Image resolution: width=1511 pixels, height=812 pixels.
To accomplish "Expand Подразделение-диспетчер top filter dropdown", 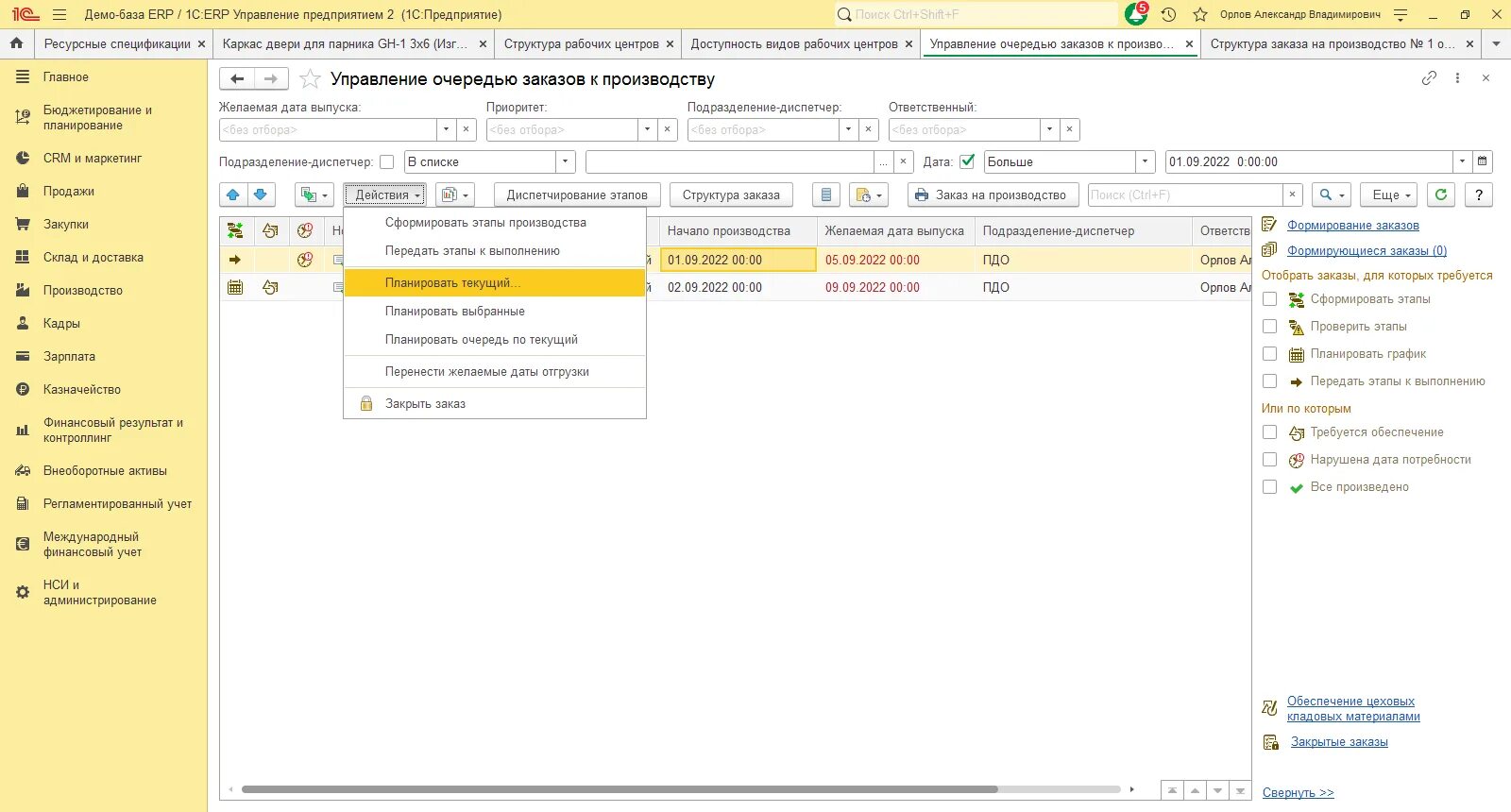I will point(848,129).
